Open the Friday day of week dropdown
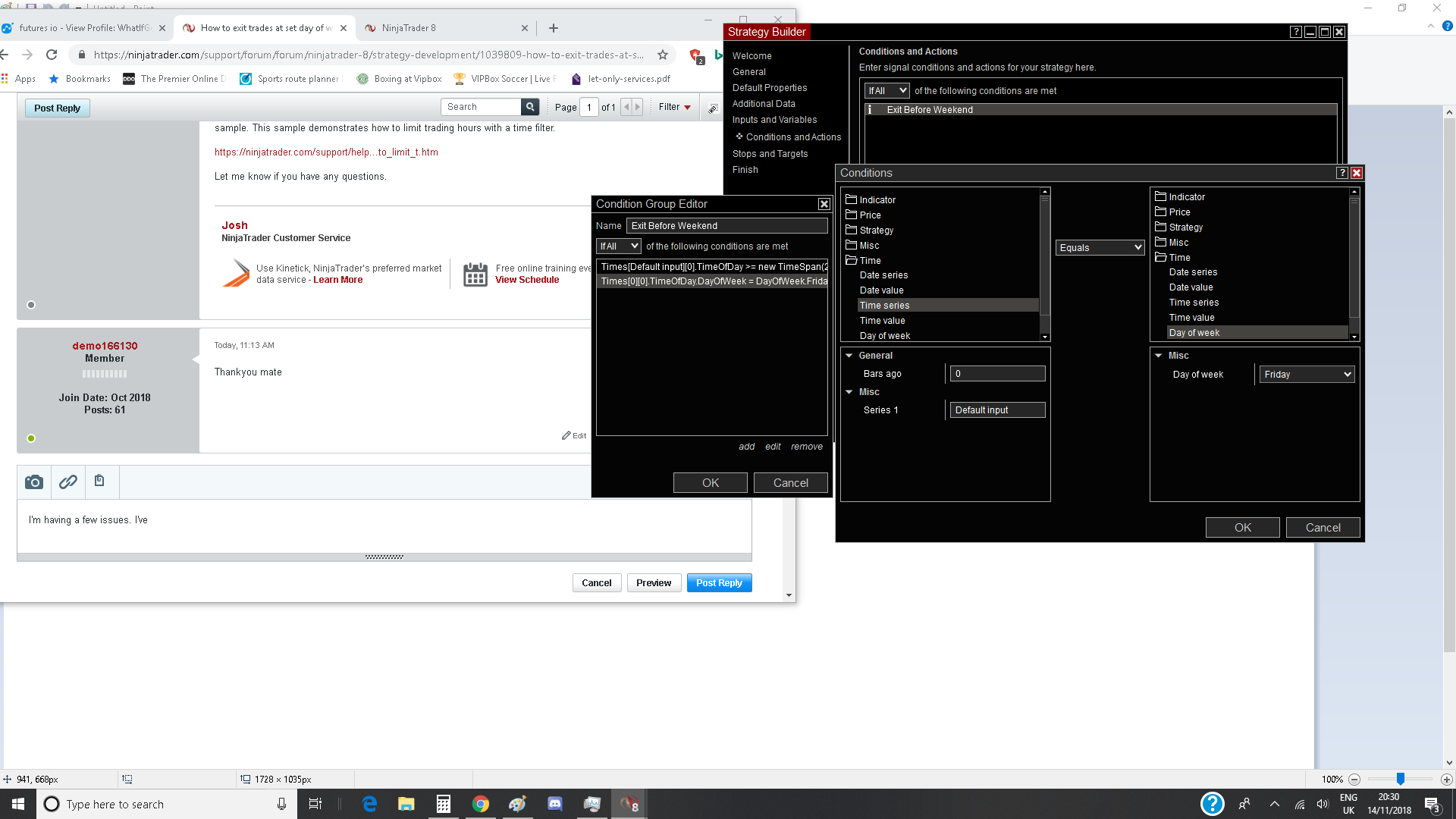The width and height of the screenshot is (1456, 819). click(x=1307, y=375)
